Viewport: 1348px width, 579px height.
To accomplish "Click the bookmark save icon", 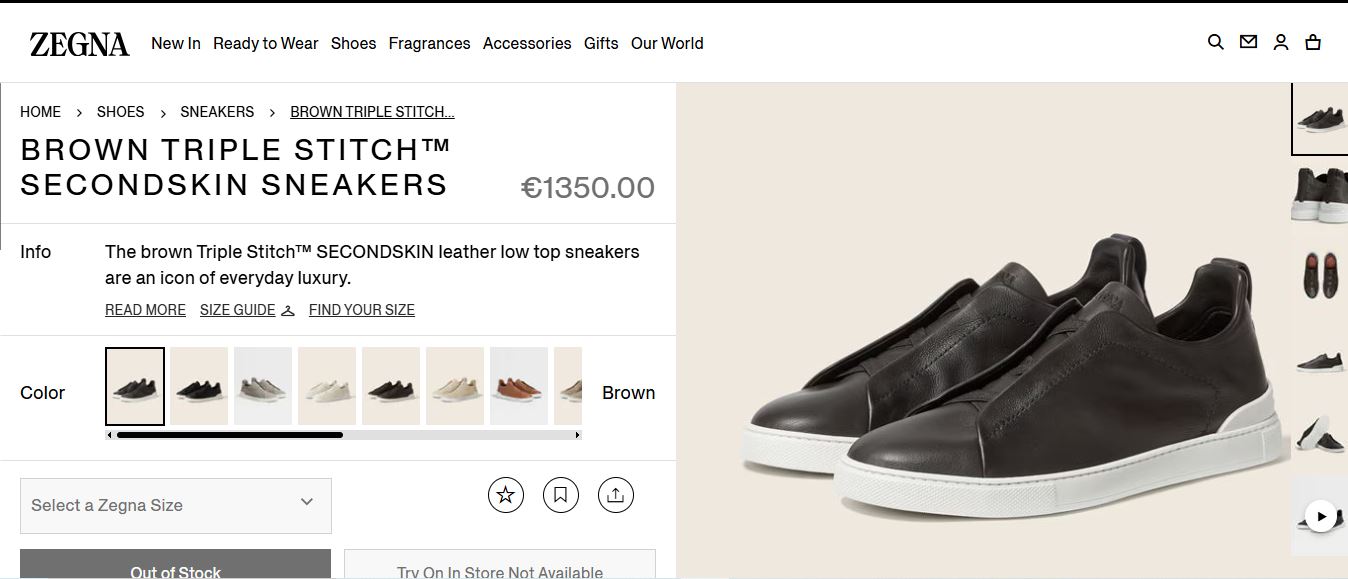I will point(561,494).
